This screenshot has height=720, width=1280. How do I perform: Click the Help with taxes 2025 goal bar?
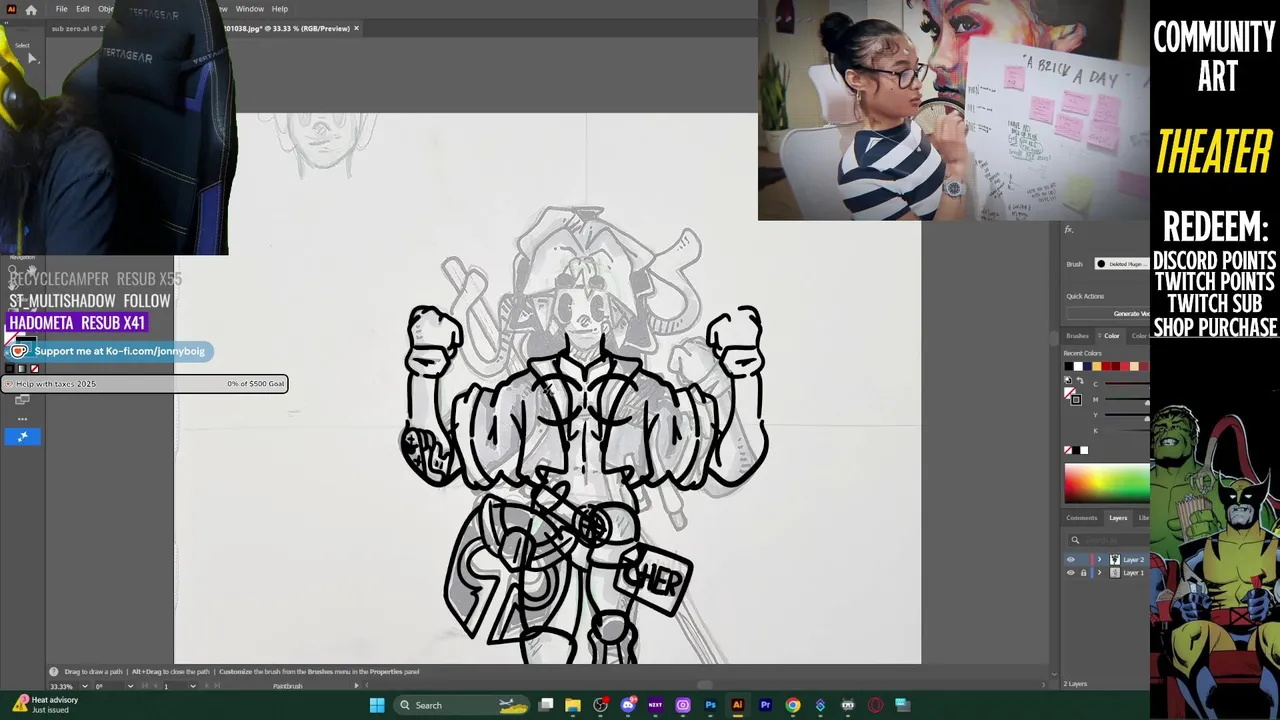point(145,384)
